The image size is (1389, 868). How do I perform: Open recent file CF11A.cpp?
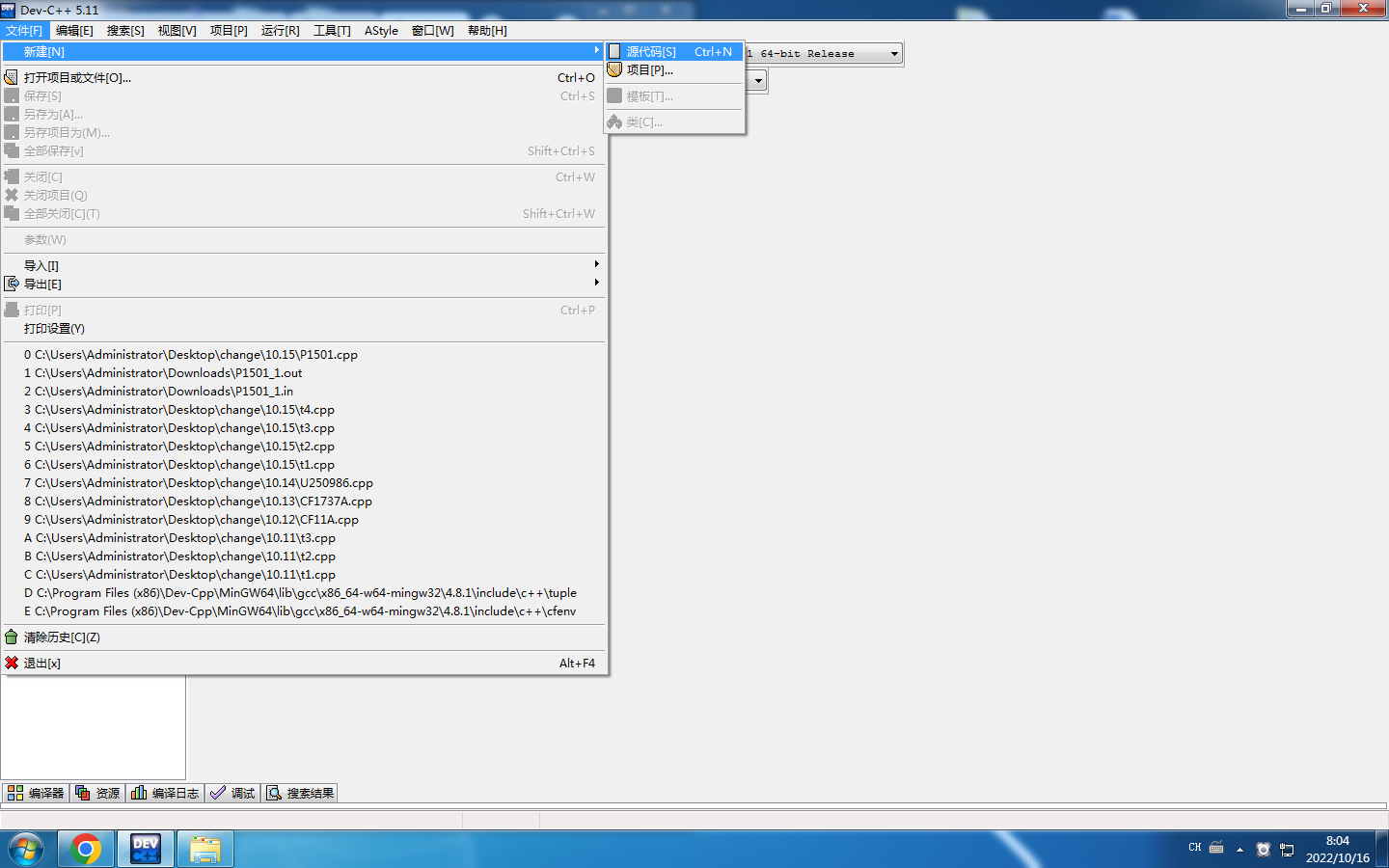[x=303, y=520]
